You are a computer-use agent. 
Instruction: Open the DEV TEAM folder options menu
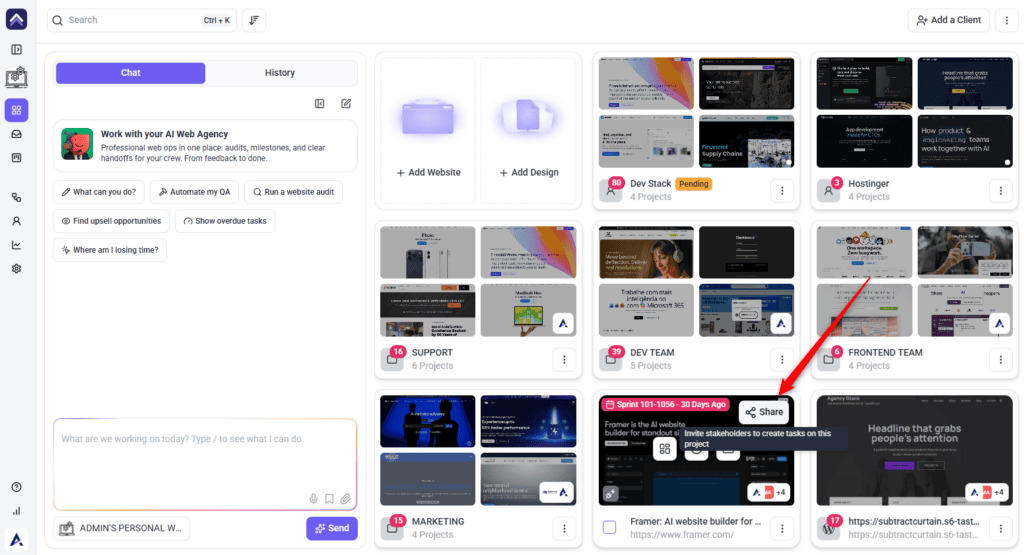click(x=782, y=359)
